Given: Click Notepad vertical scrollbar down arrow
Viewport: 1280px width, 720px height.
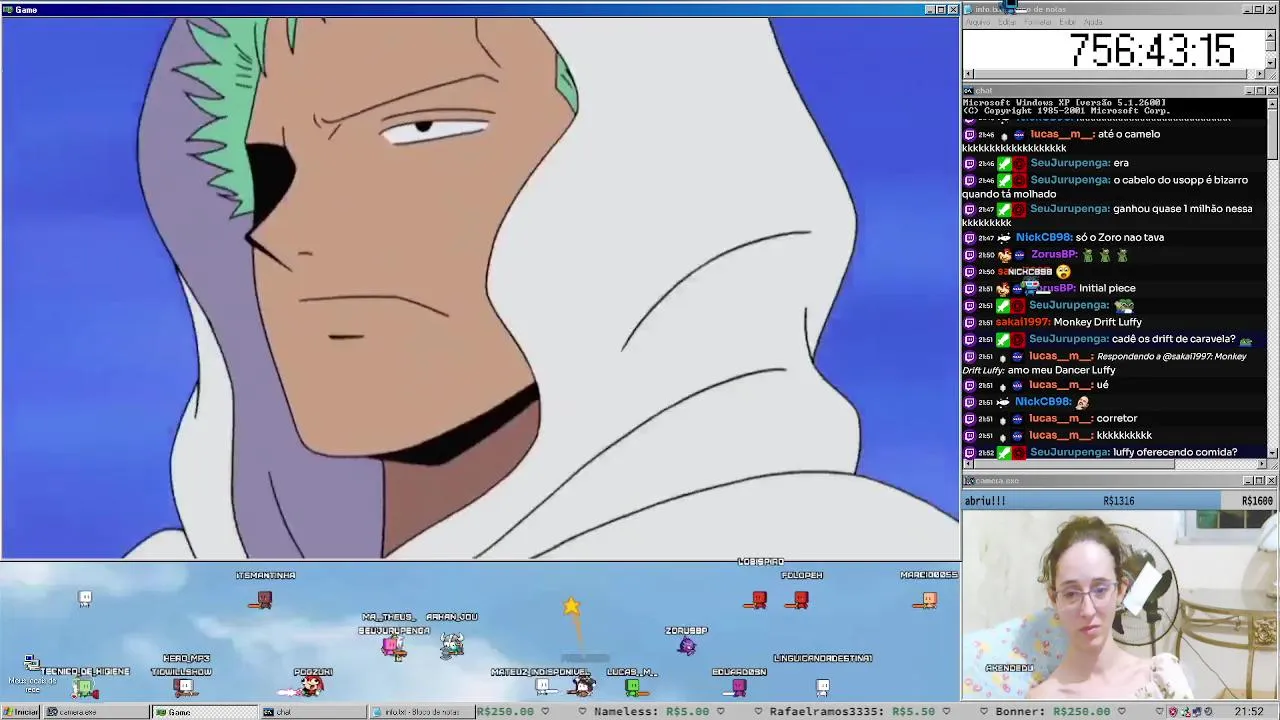Looking at the screenshot, I should point(1271,63).
